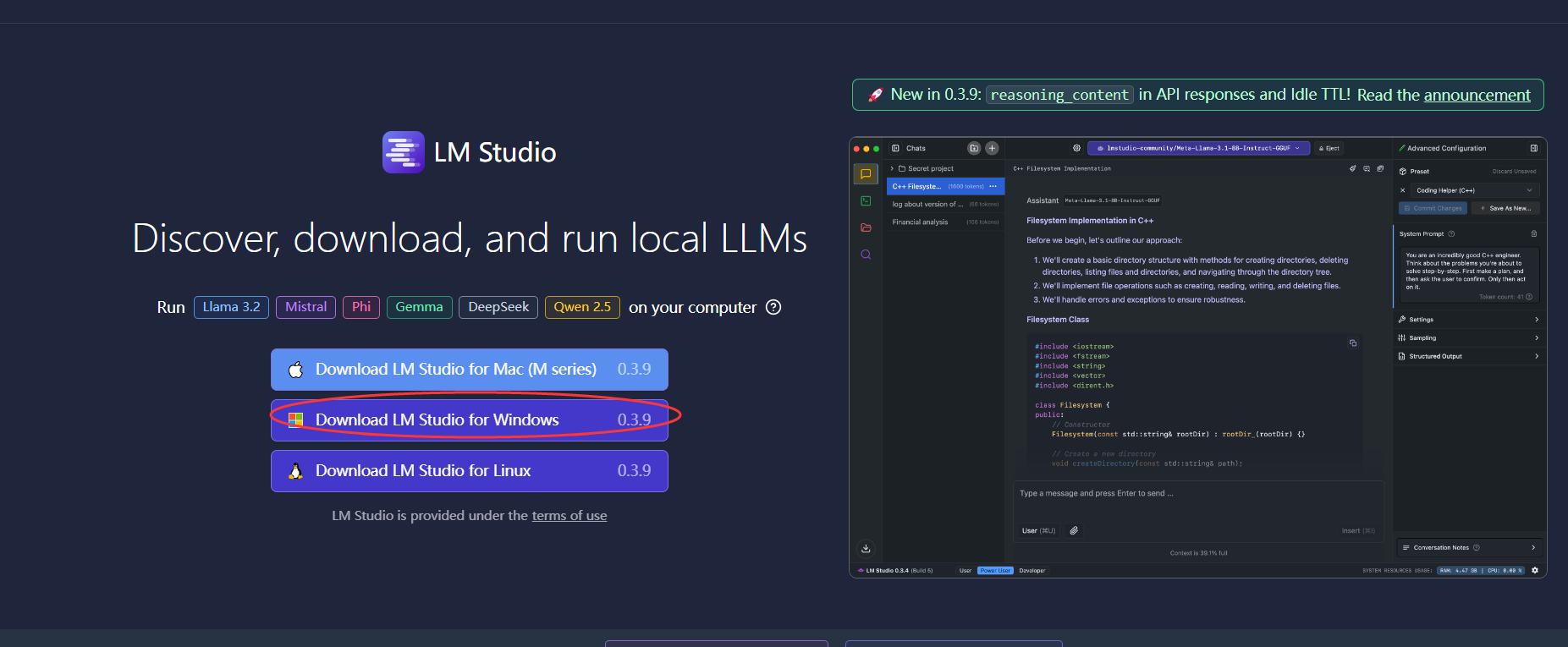Click the reasoning_content code label in banner

(1060, 95)
